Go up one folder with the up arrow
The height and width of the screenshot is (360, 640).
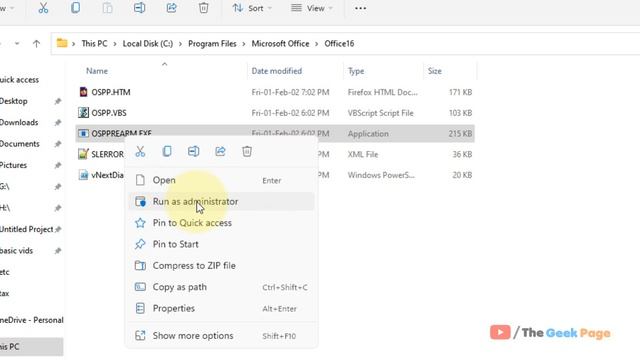coord(36,44)
